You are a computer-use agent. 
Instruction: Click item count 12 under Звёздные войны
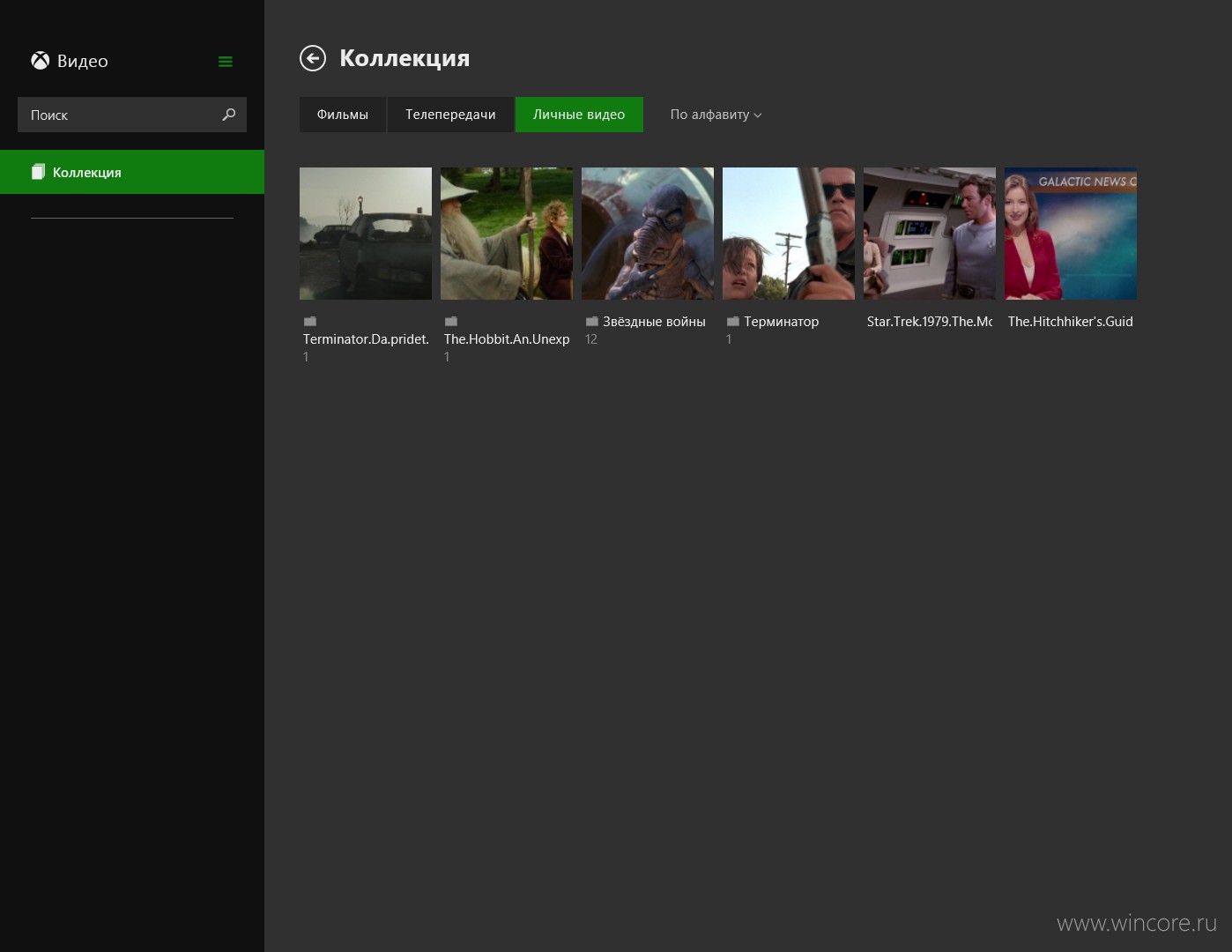[x=591, y=339]
